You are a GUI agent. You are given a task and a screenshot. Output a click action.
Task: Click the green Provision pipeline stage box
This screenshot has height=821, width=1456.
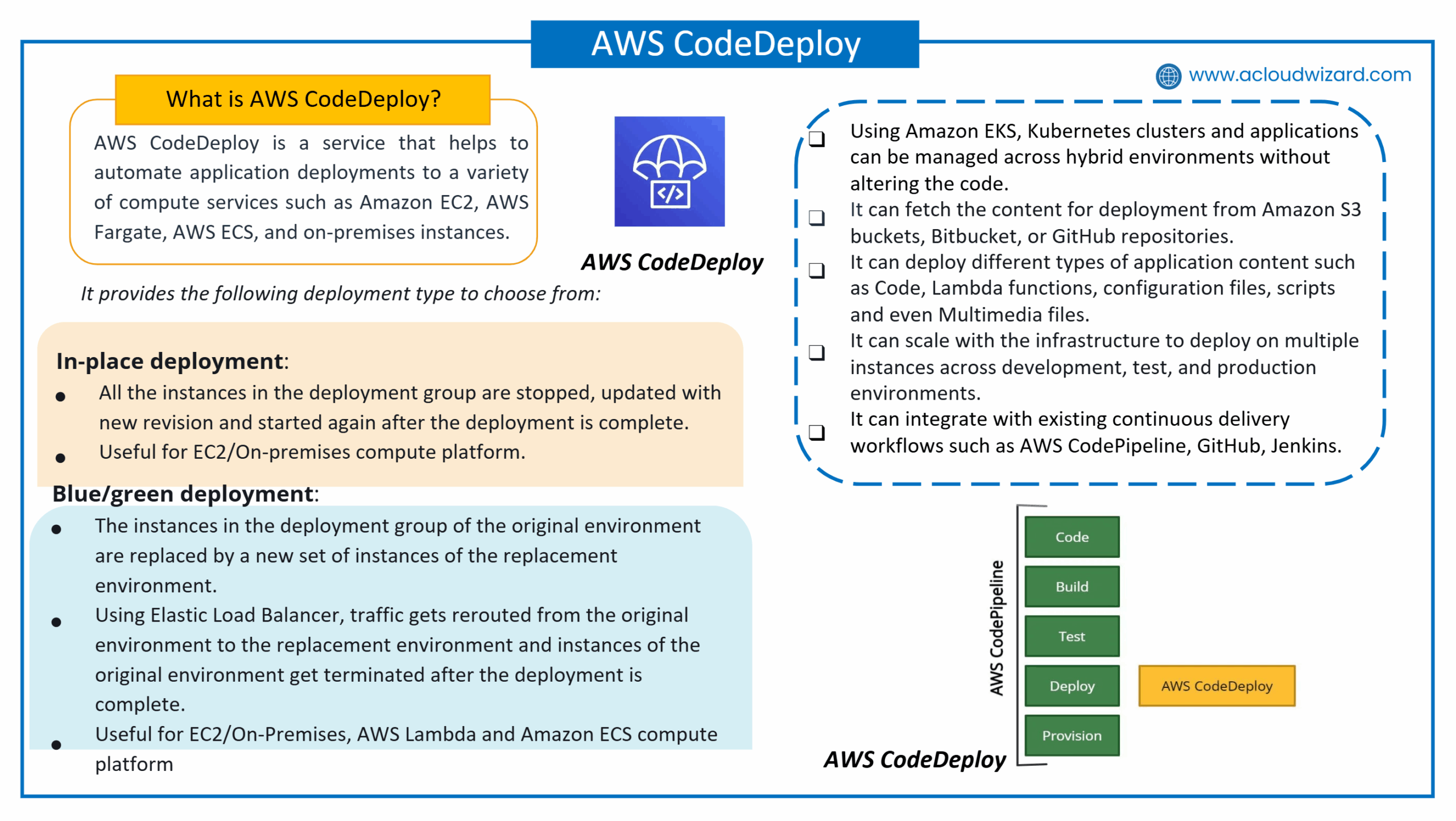1072,735
